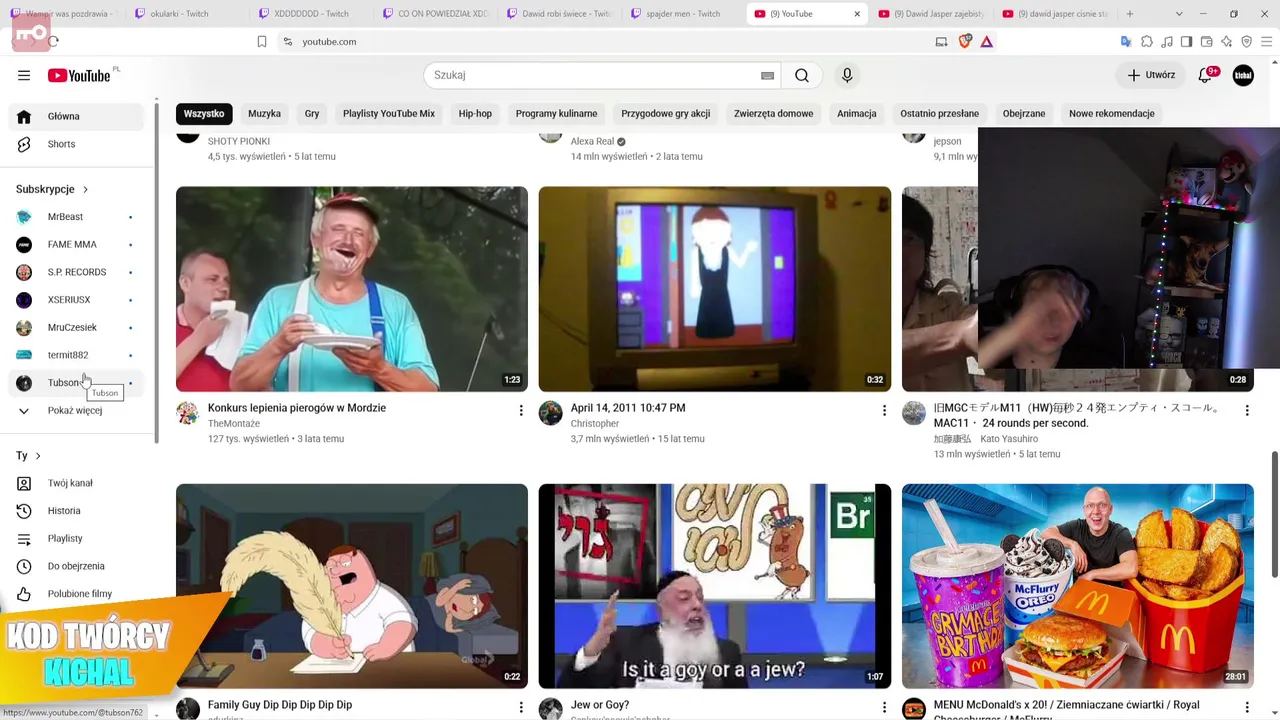1280x720 pixels.
Task: Bookmark this page in address bar
Action: coord(262,41)
